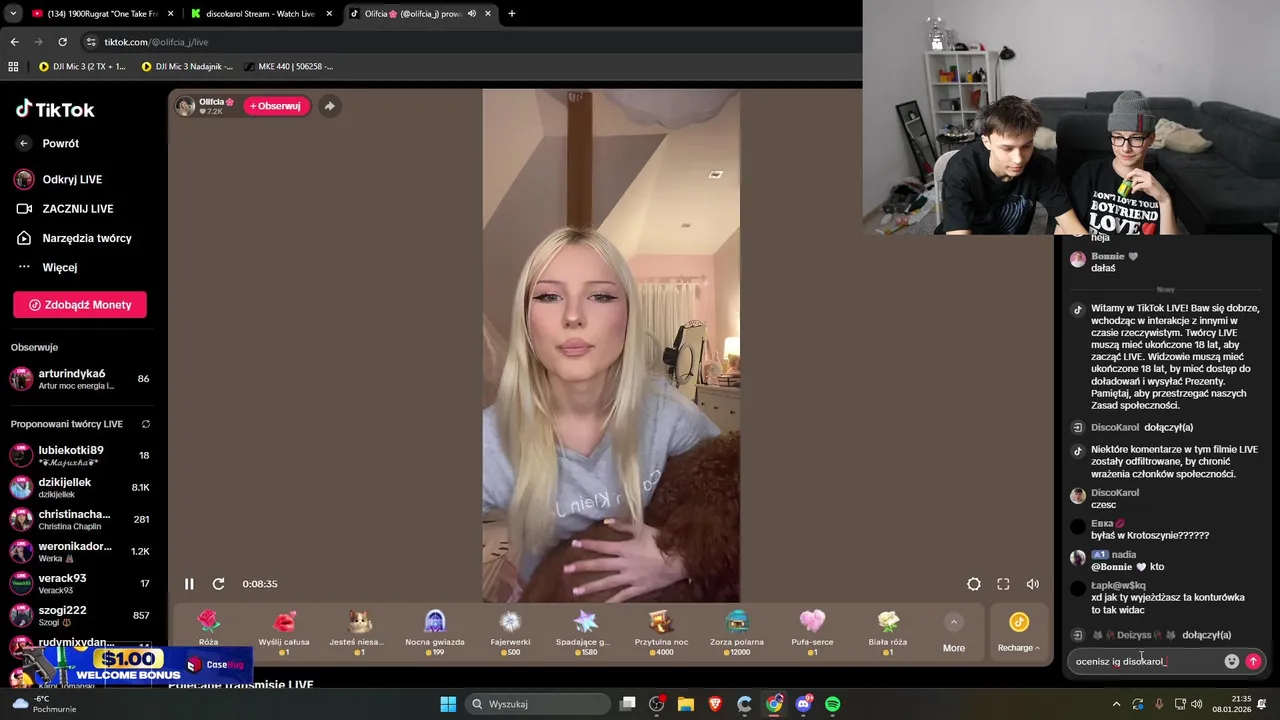Image resolution: width=1280 pixels, height=720 pixels.
Task: Open MKE 440 bookmark
Action: point(289,67)
